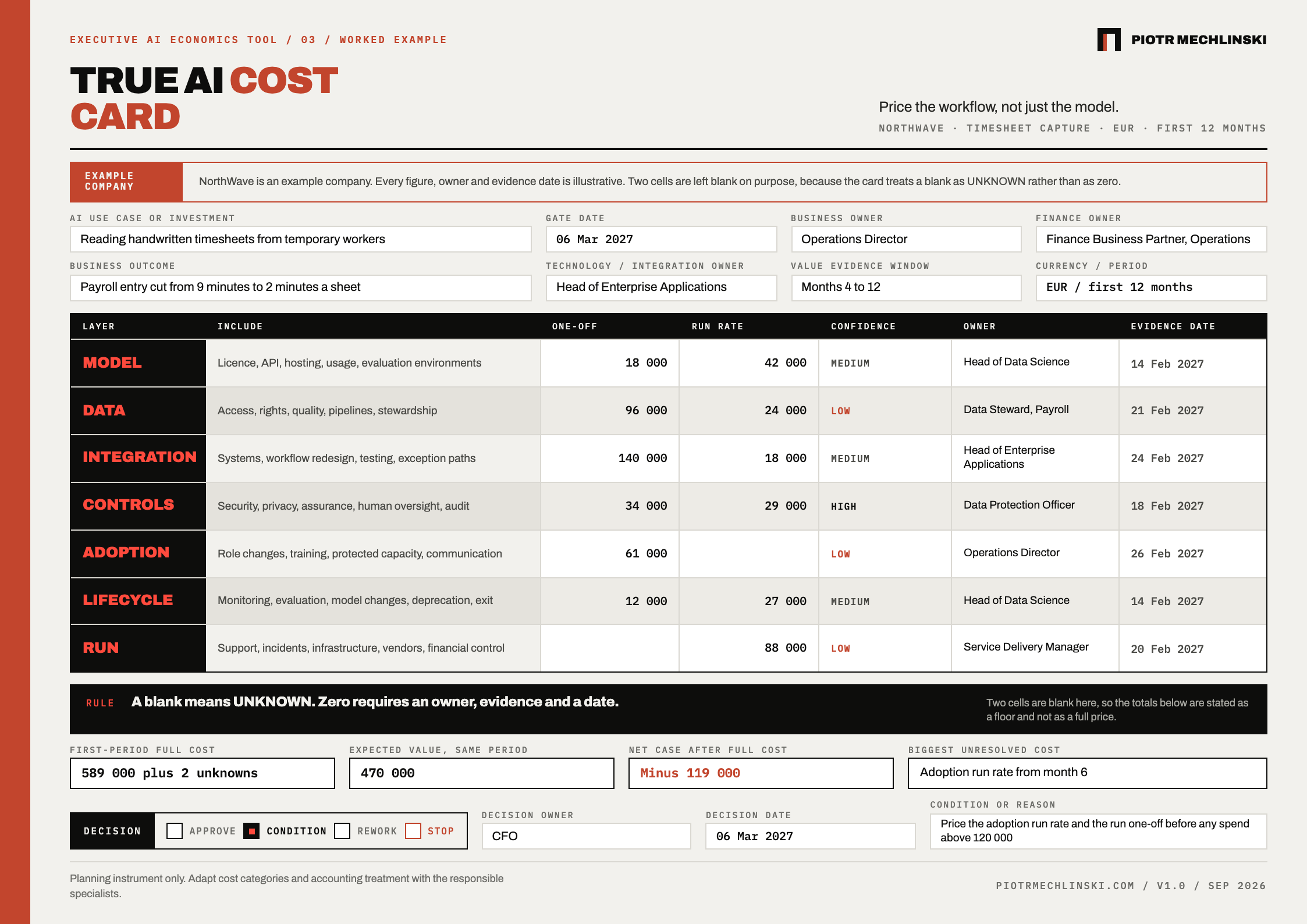This screenshot has width=1307, height=924.
Task: Select the Business Owner field Operations Director
Action: click(906, 239)
